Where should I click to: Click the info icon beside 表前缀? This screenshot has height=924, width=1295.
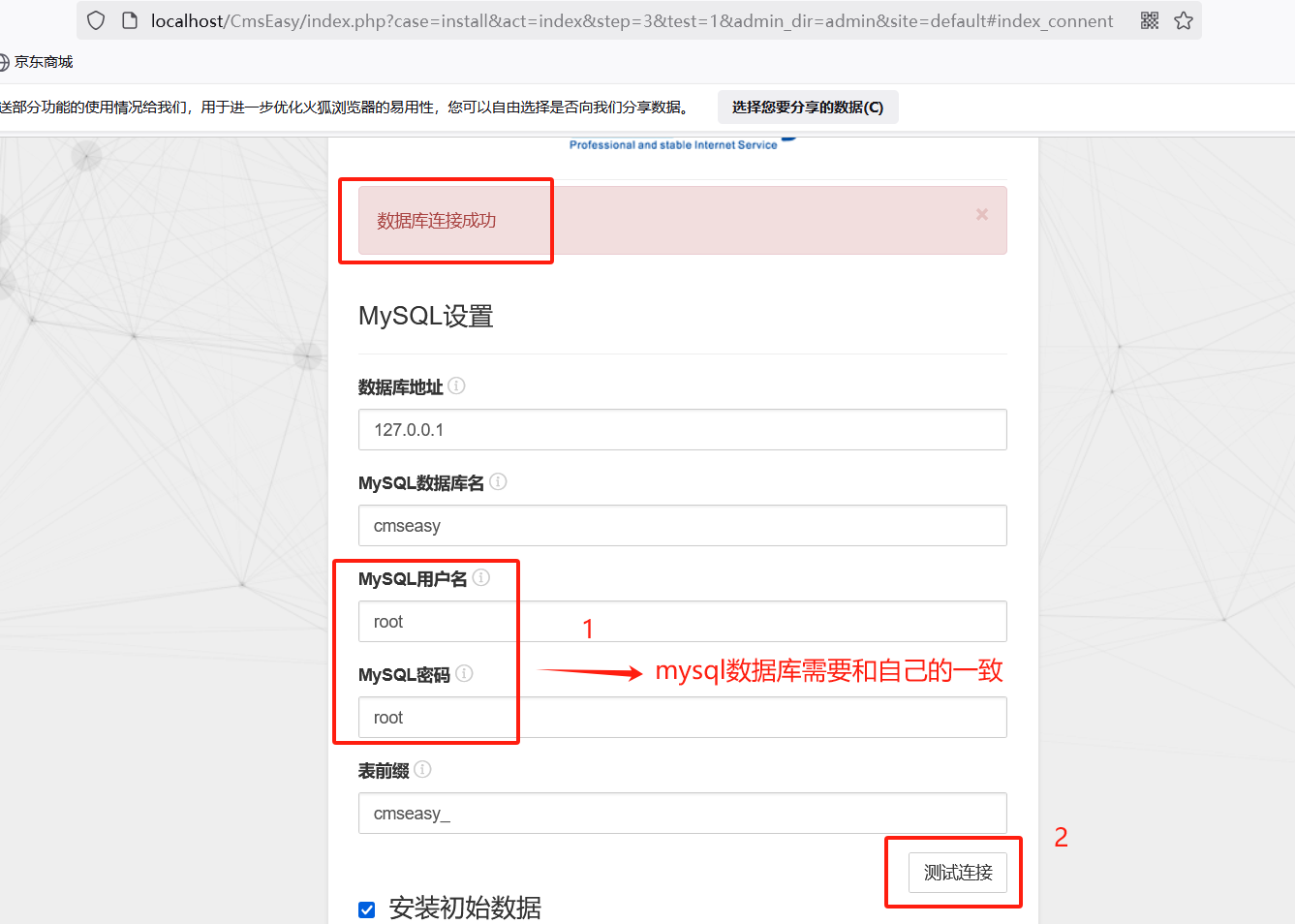(x=422, y=769)
